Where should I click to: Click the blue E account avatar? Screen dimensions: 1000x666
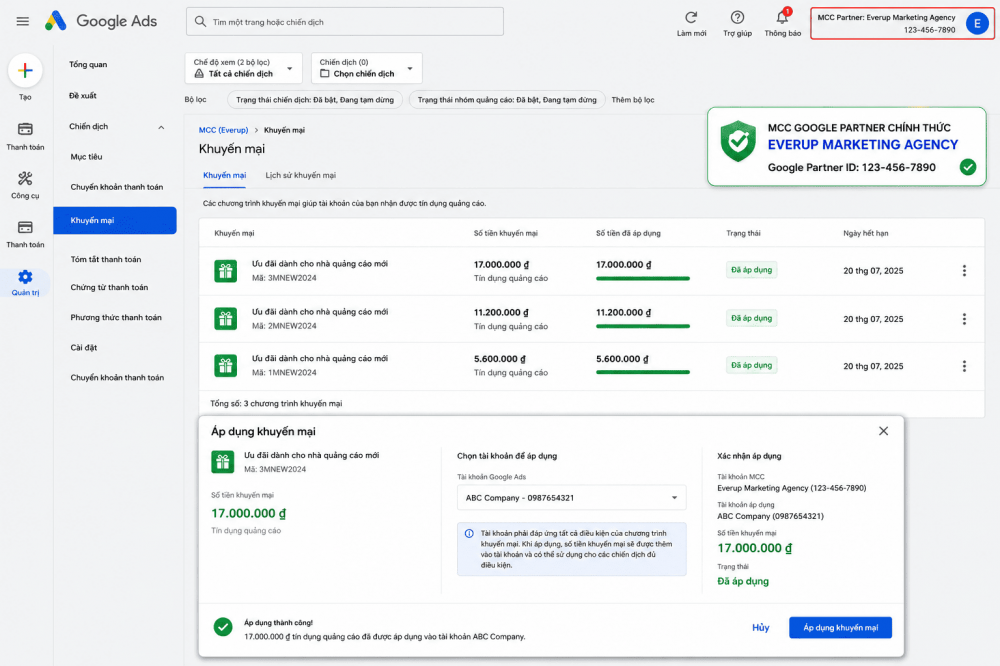[976, 24]
